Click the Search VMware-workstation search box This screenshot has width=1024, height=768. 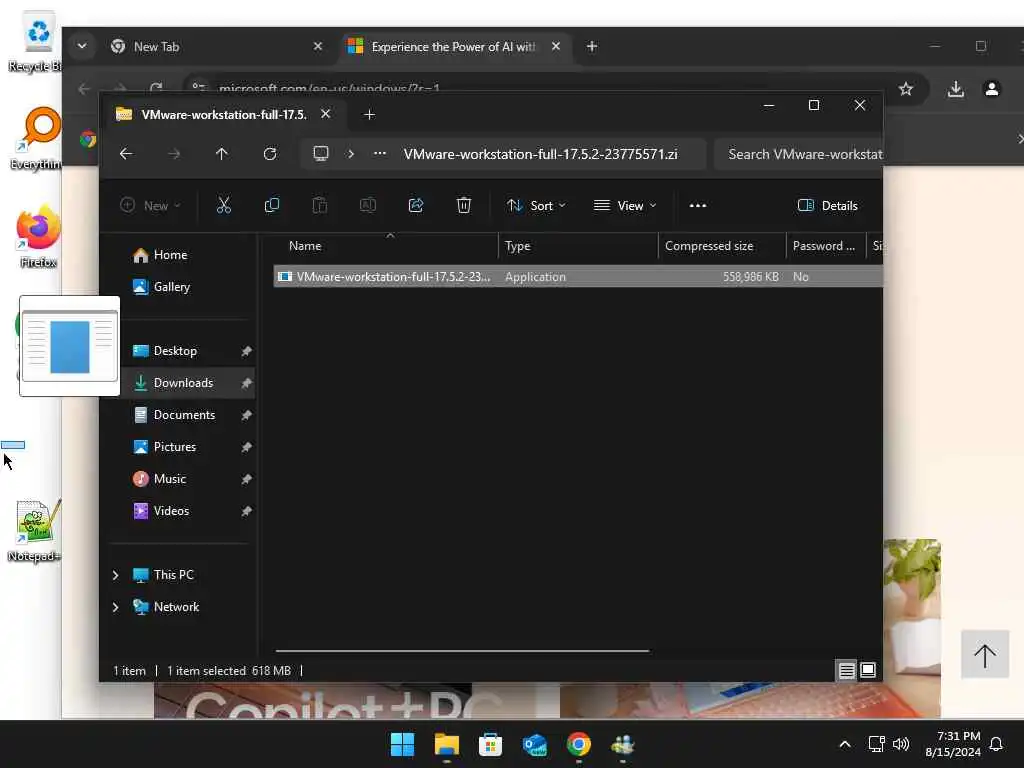799,154
